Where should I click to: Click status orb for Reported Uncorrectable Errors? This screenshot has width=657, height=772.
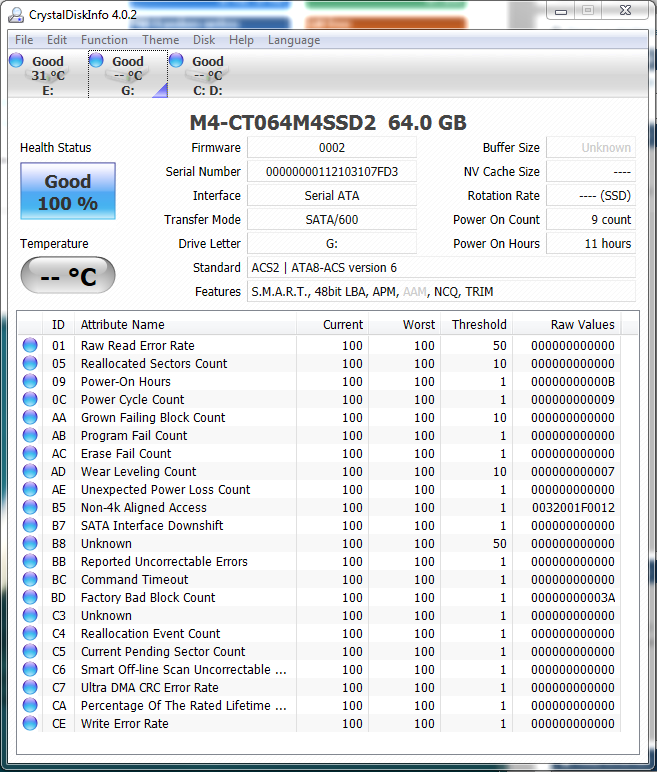(30, 561)
